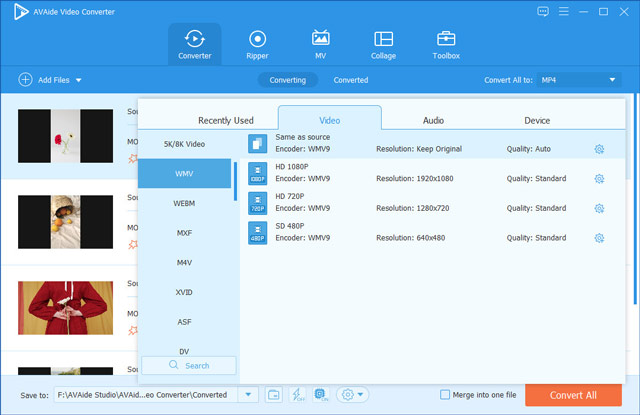The height and width of the screenshot is (415, 640).
Task: Show the Converting list
Action: [288, 80]
